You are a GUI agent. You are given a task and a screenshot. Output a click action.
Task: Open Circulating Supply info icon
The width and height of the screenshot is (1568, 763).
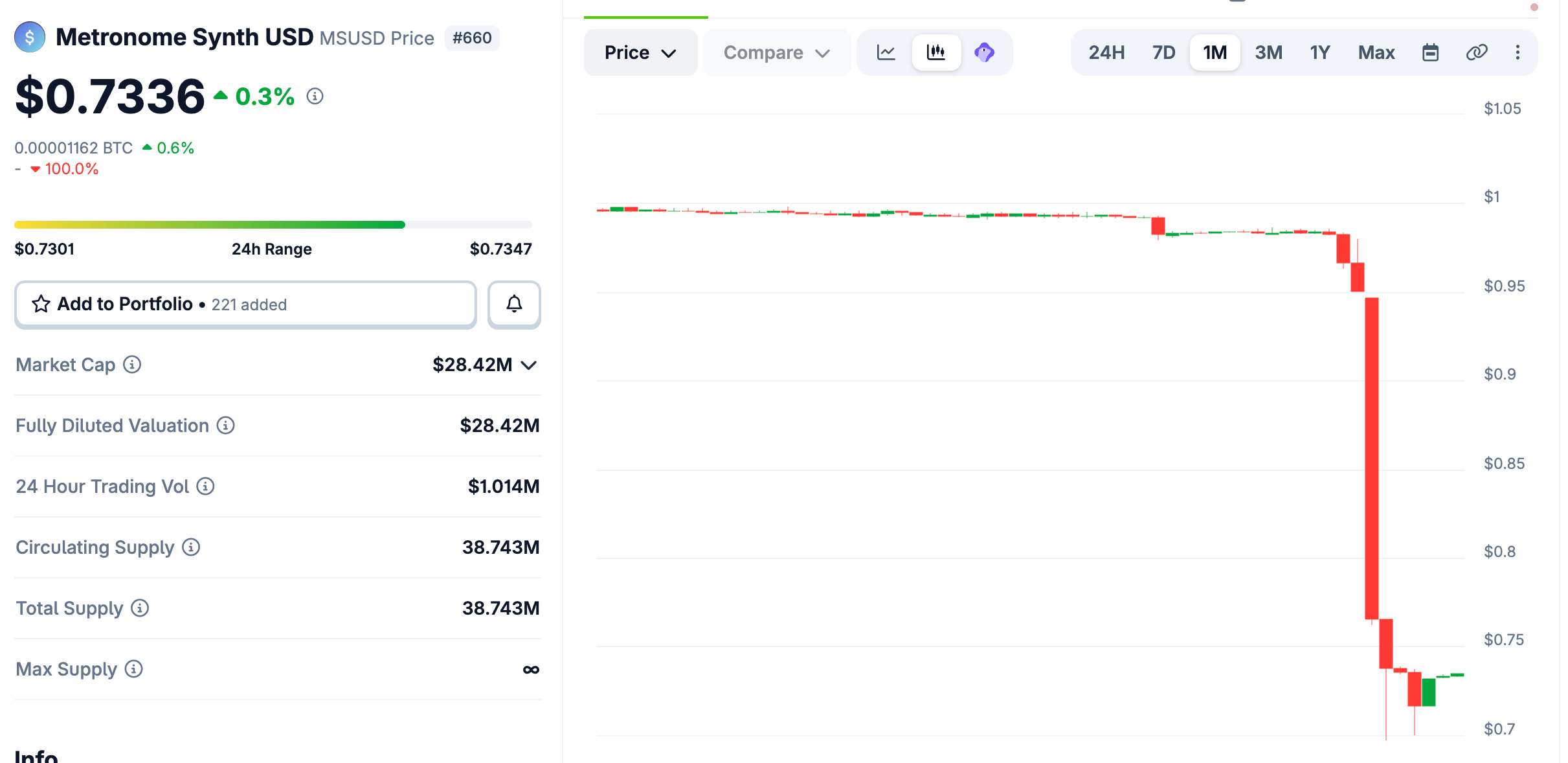pyautogui.click(x=191, y=547)
